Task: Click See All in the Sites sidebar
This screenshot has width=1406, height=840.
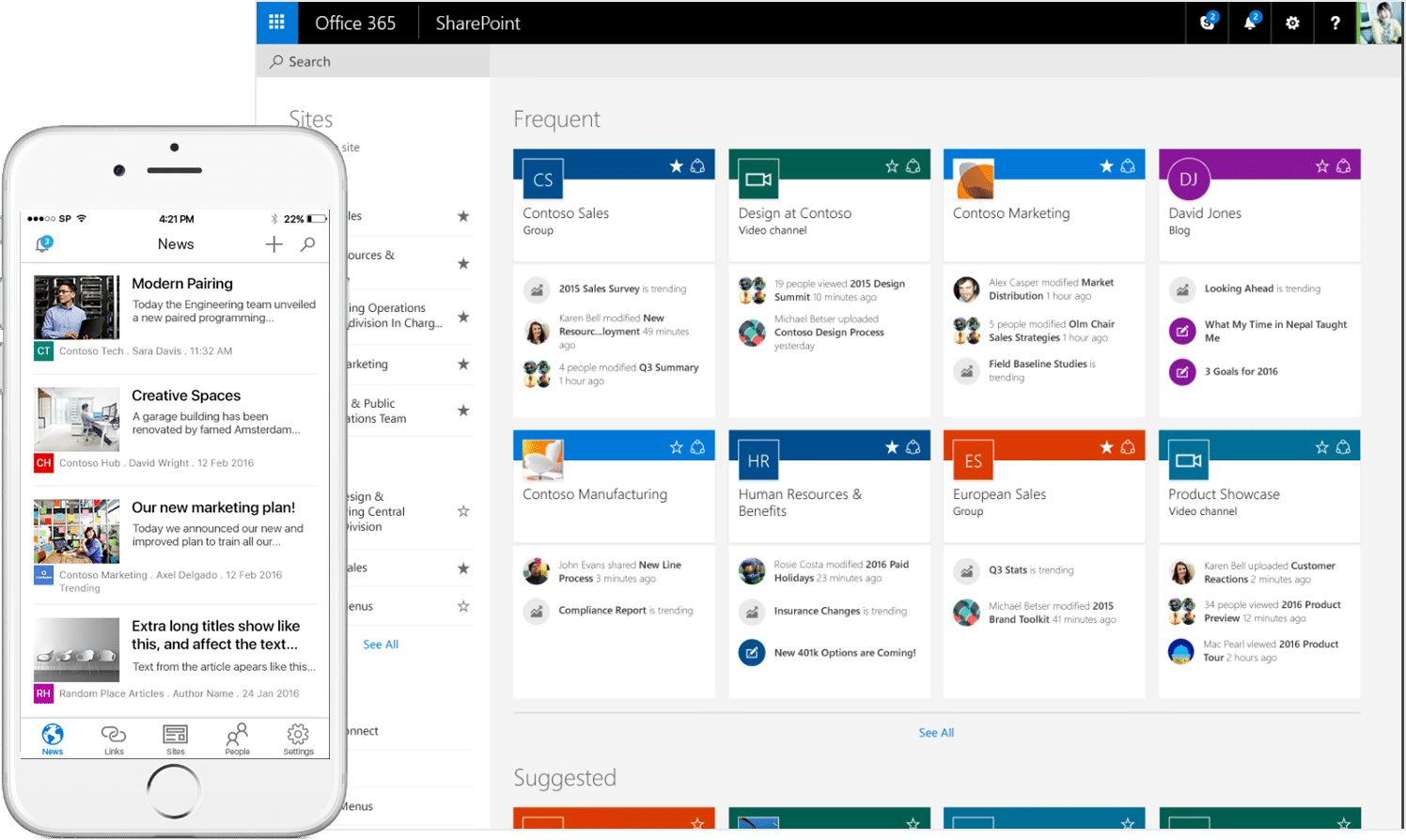Action: 381,645
